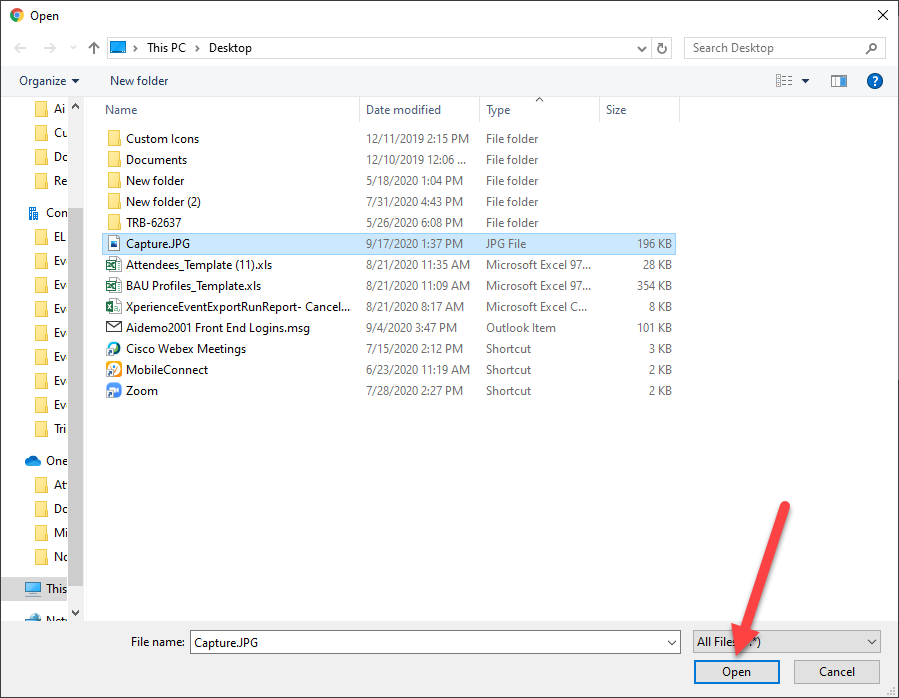Select the TRB-62637 folder
The width and height of the screenshot is (899, 698).
pos(153,223)
